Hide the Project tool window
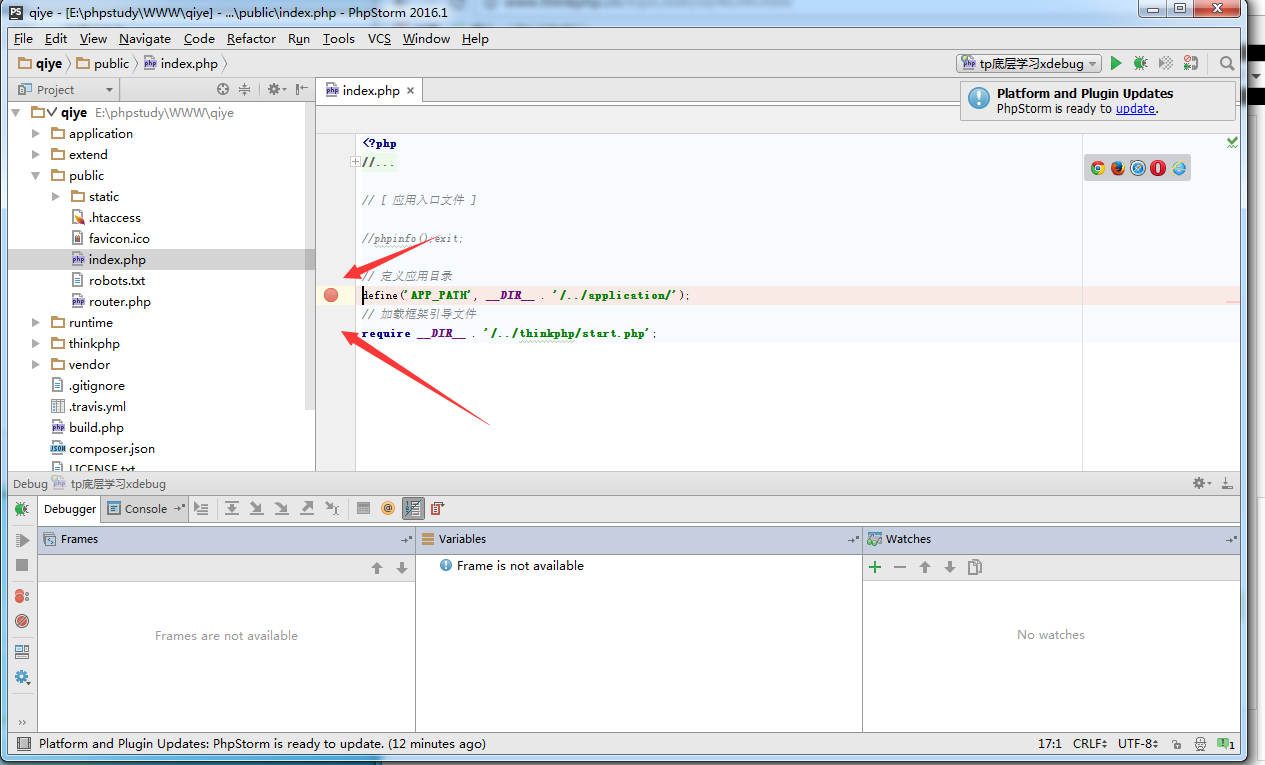The width and height of the screenshot is (1265, 765). [301, 89]
